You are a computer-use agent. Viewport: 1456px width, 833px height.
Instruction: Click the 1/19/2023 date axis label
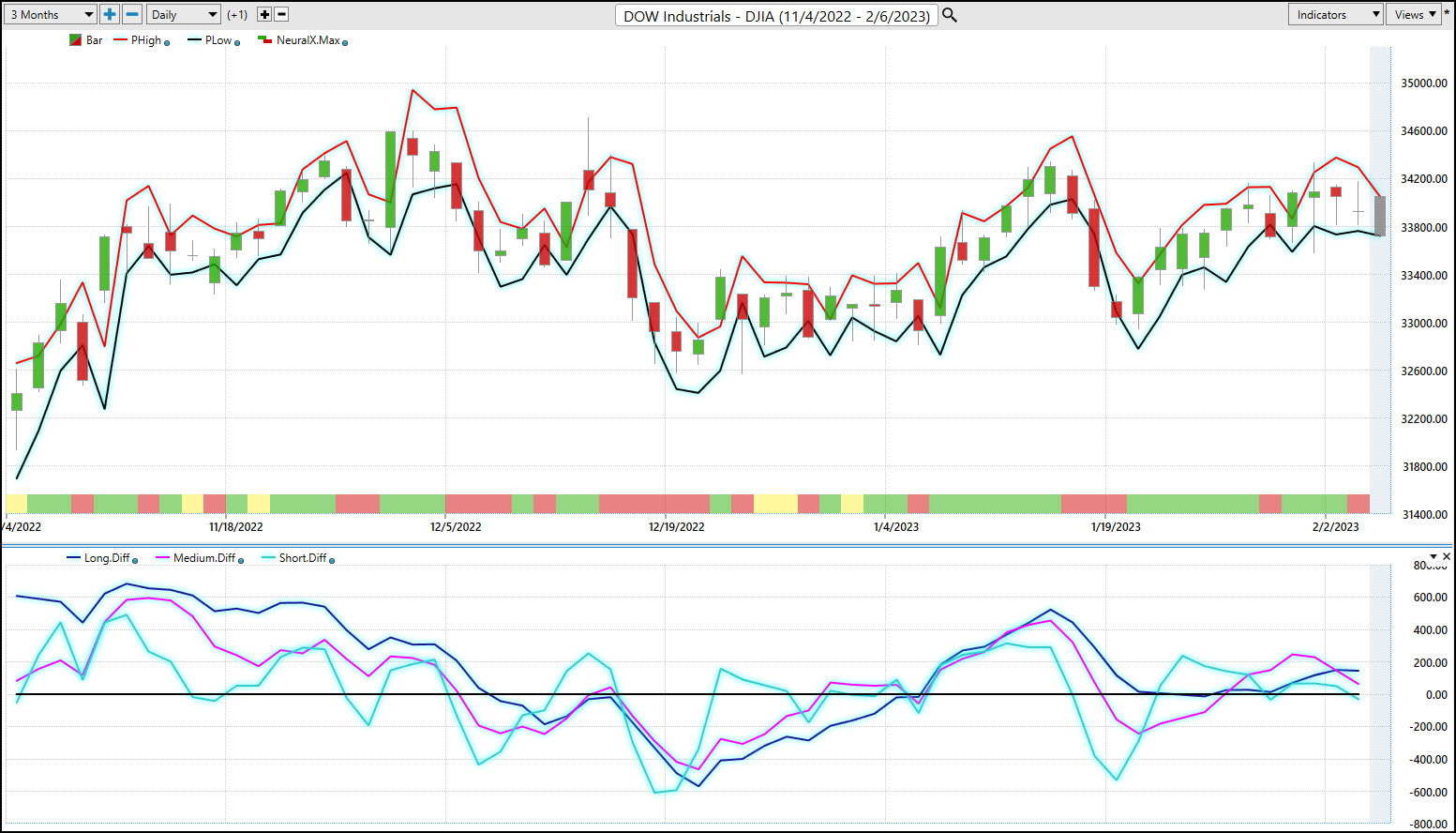tap(1116, 527)
